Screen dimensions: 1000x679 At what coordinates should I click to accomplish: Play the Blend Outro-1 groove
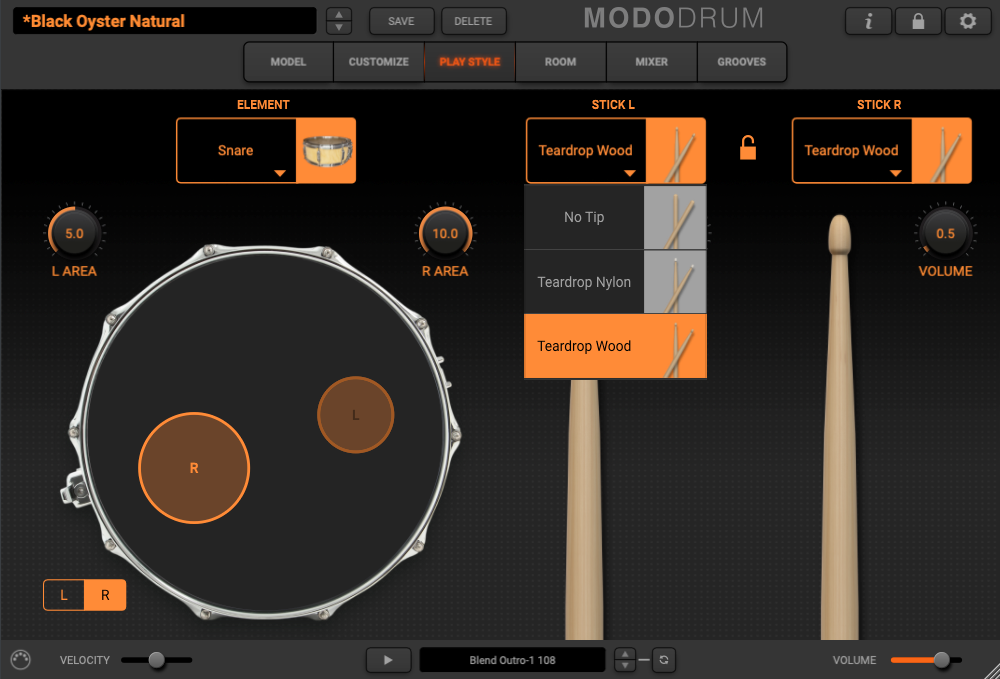(x=388, y=660)
